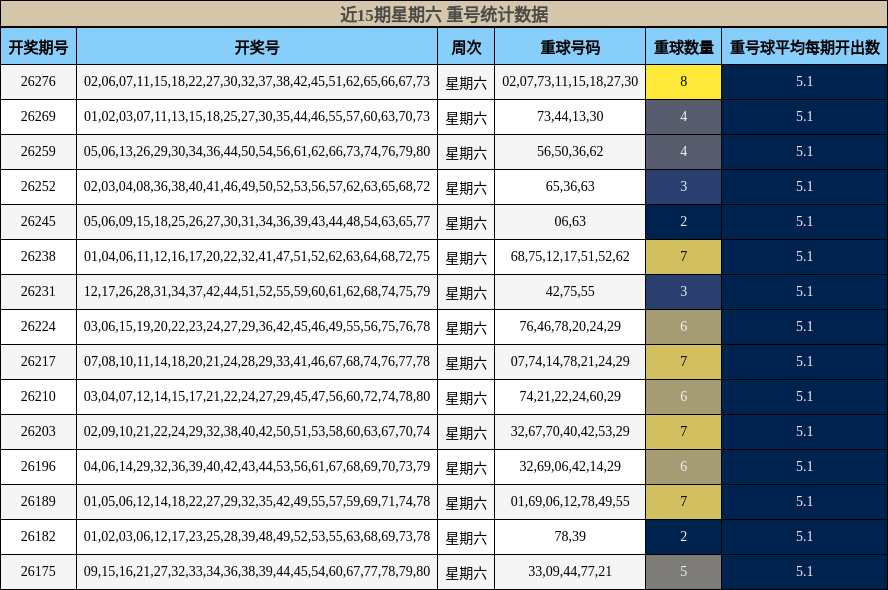Click 星期六 in row 26210
Image resolution: width=888 pixels, height=590 pixels.
(466, 398)
